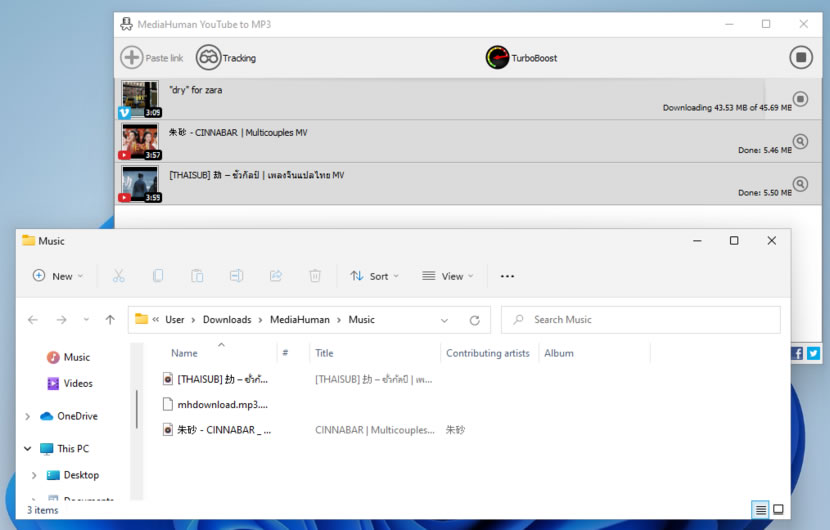The height and width of the screenshot is (530, 830).
Task: Open the See more ellipsis menu
Action: click(x=507, y=276)
